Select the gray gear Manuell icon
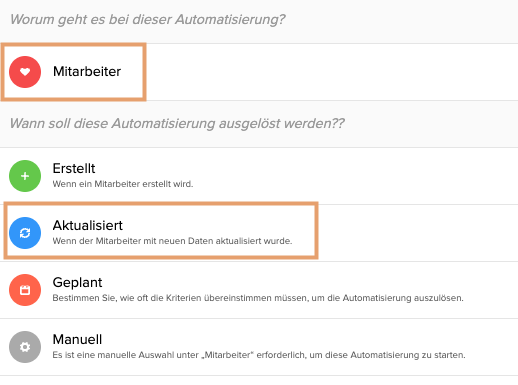The height and width of the screenshot is (385, 518). click(x=25, y=347)
